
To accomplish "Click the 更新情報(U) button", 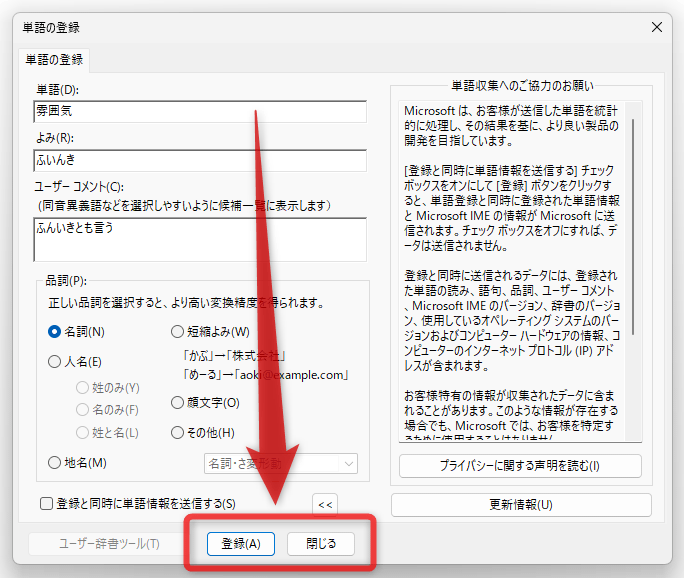I will tap(521, 505).
